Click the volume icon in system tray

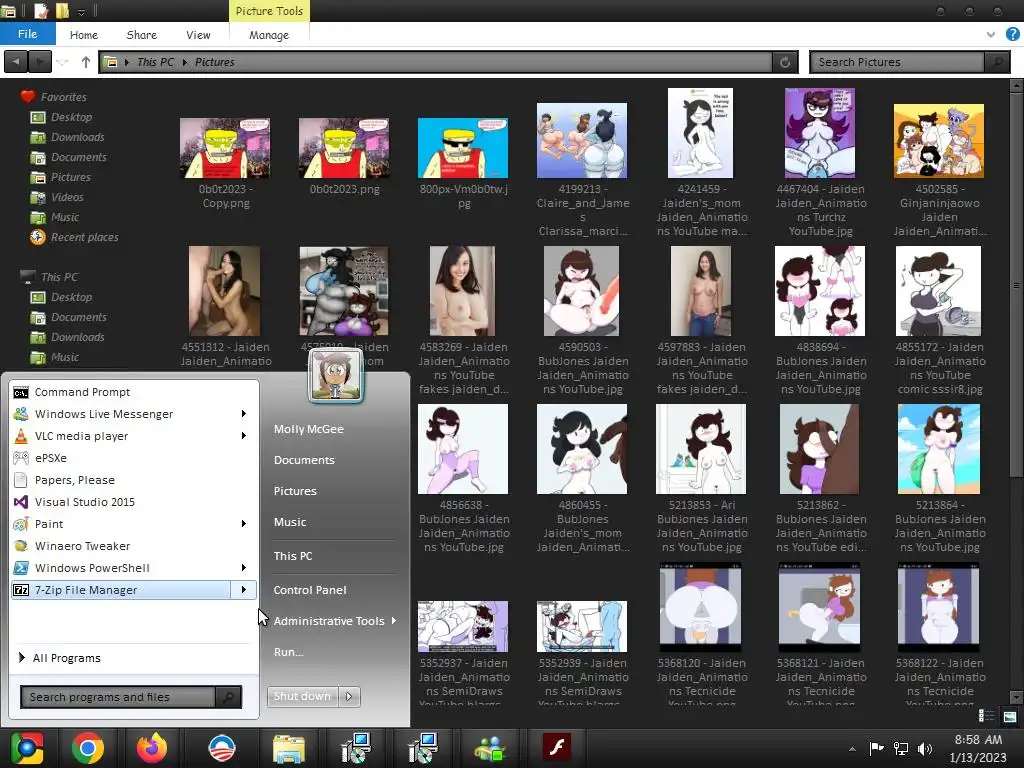[x=924, y=749]
